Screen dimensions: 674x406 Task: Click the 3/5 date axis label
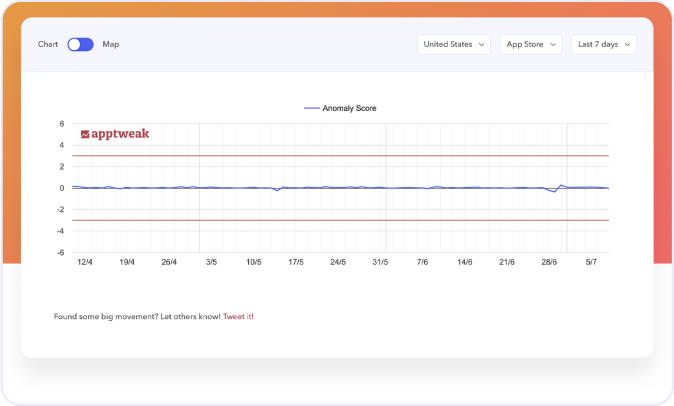coord(211,262)
